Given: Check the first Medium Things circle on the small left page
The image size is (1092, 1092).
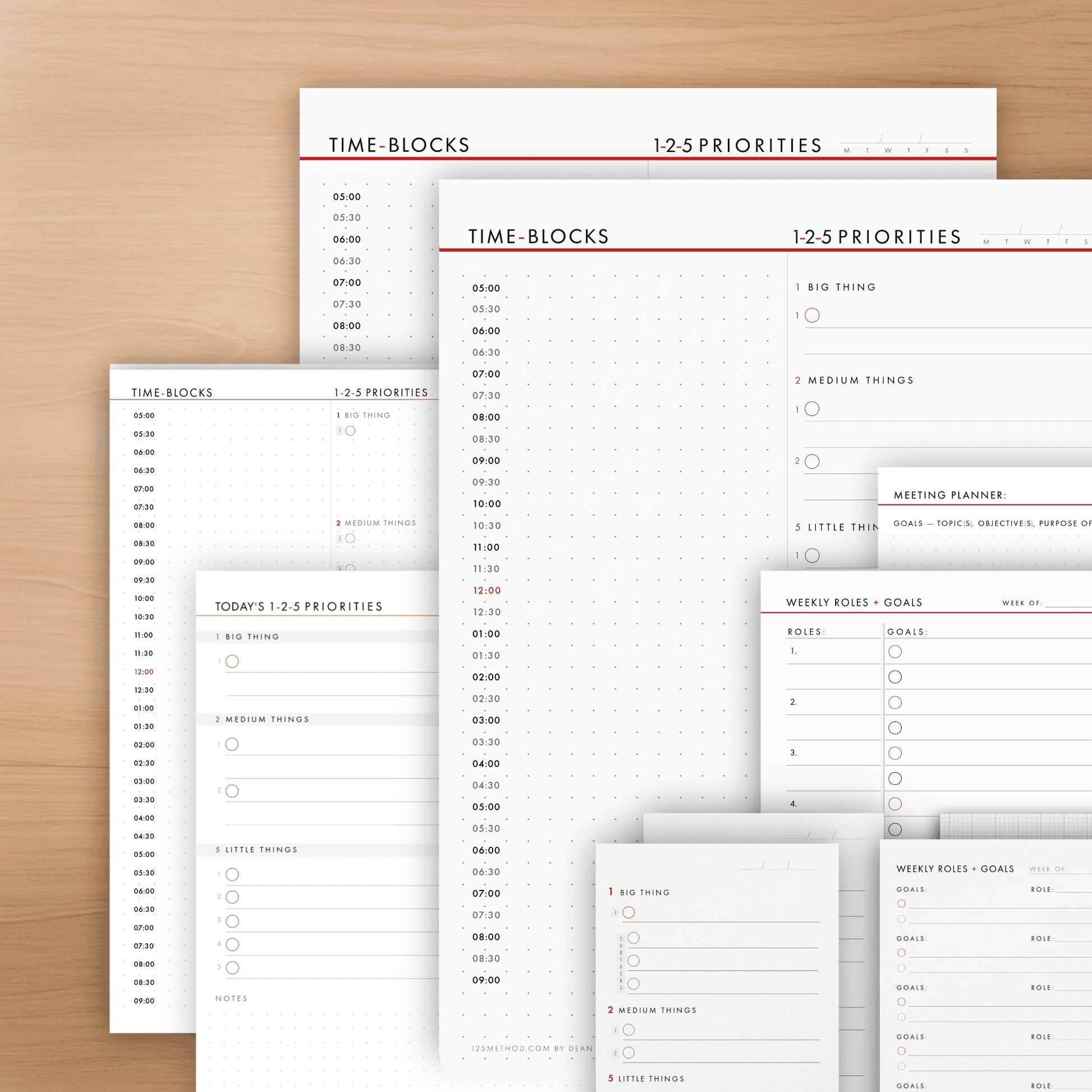Looking at the screenshot, I should [x=350, y=539].
